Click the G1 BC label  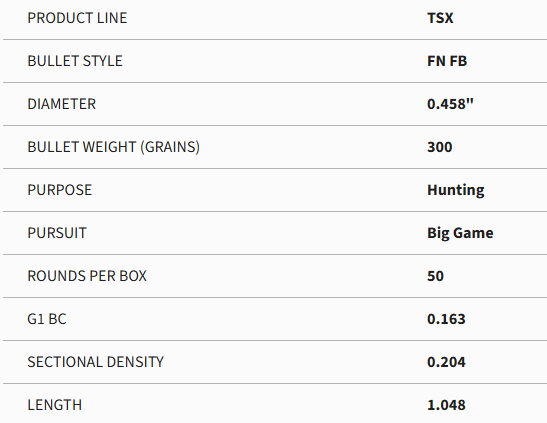point(47,319)
